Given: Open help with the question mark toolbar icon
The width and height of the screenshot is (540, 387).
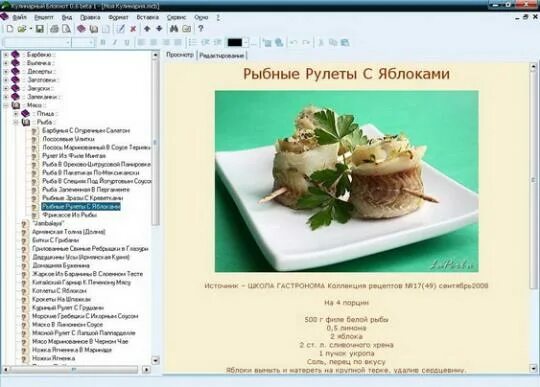Looking at the screenshot, I should point(201,29).
